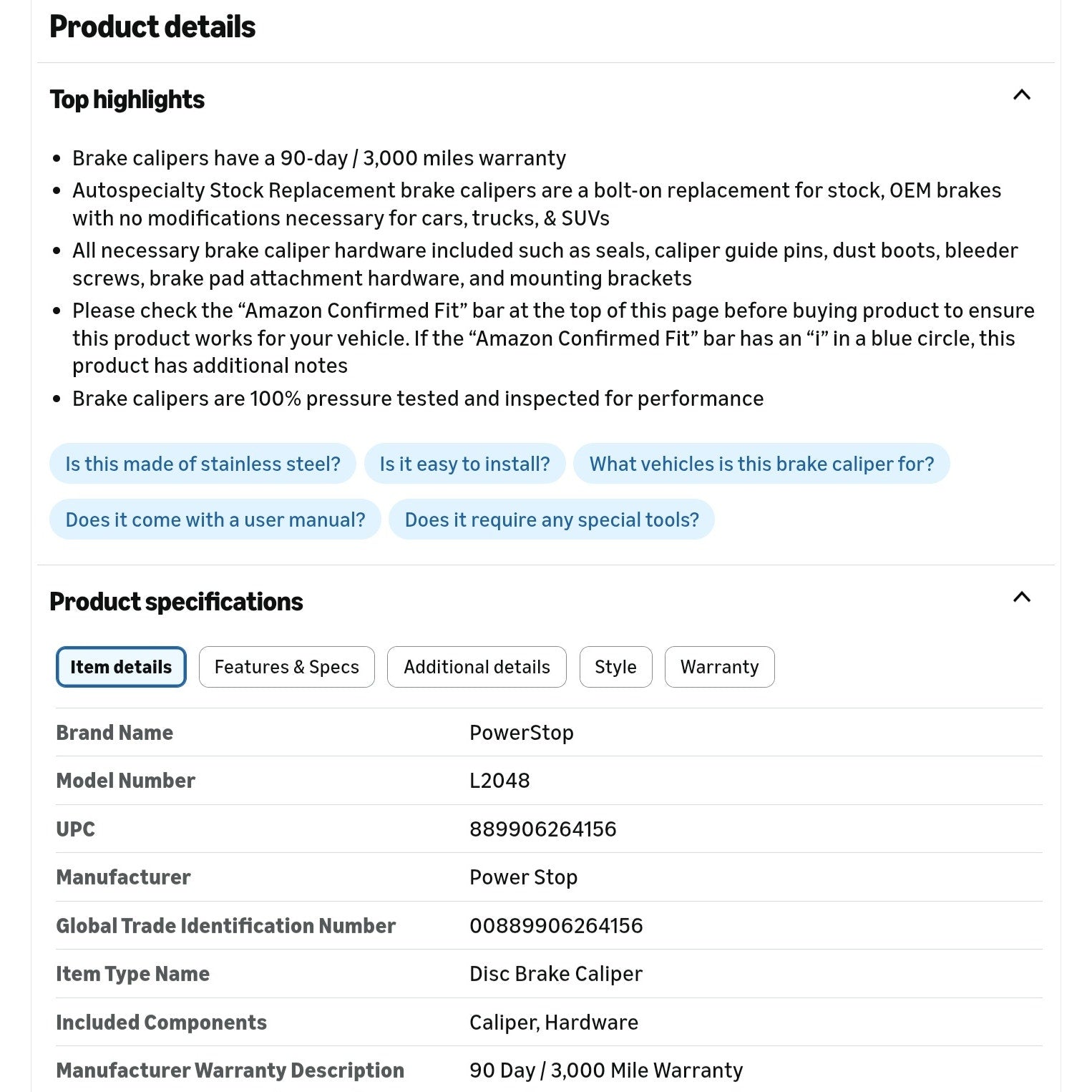Click the Model Number value L2048
1092x1092 pixels.
(499, 781)
